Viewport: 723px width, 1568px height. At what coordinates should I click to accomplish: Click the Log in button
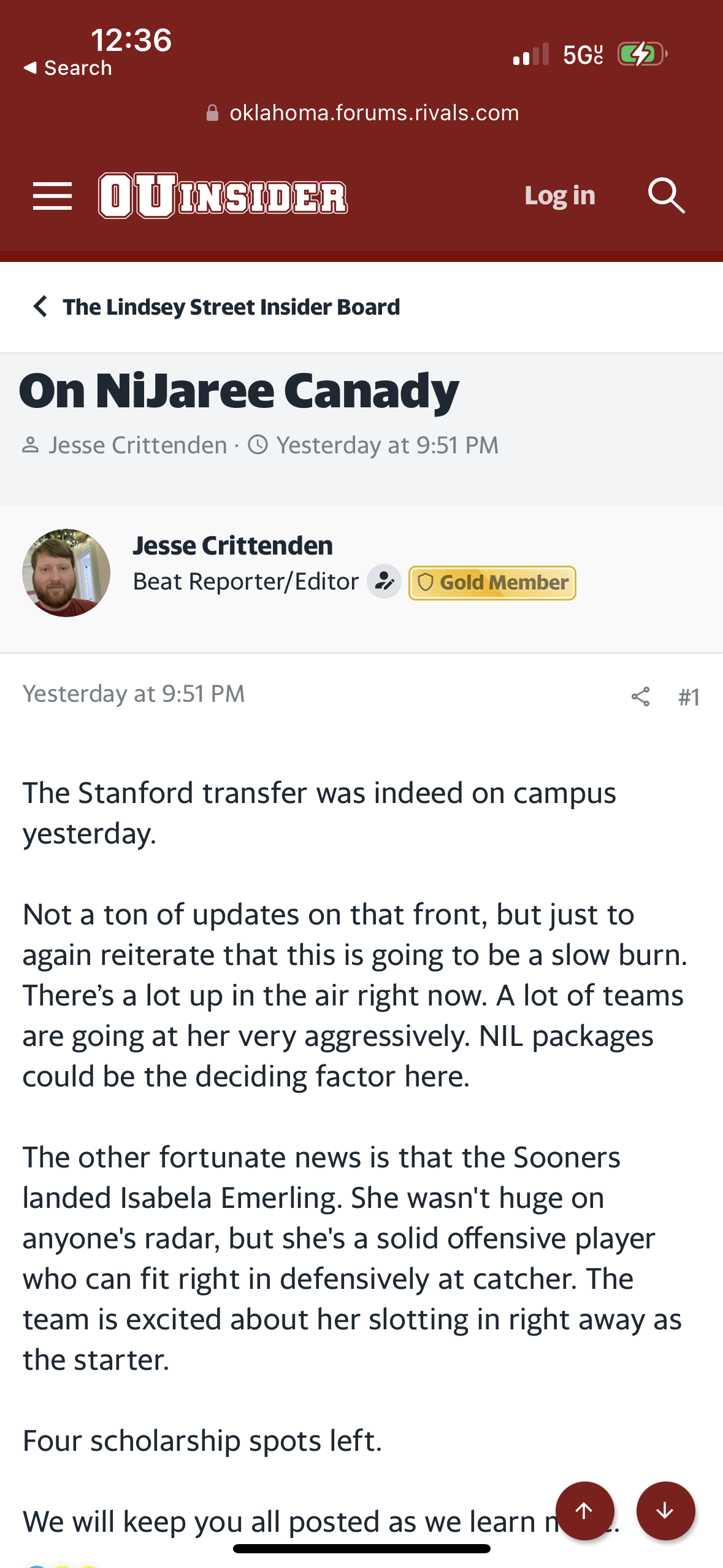coord(559,196)
